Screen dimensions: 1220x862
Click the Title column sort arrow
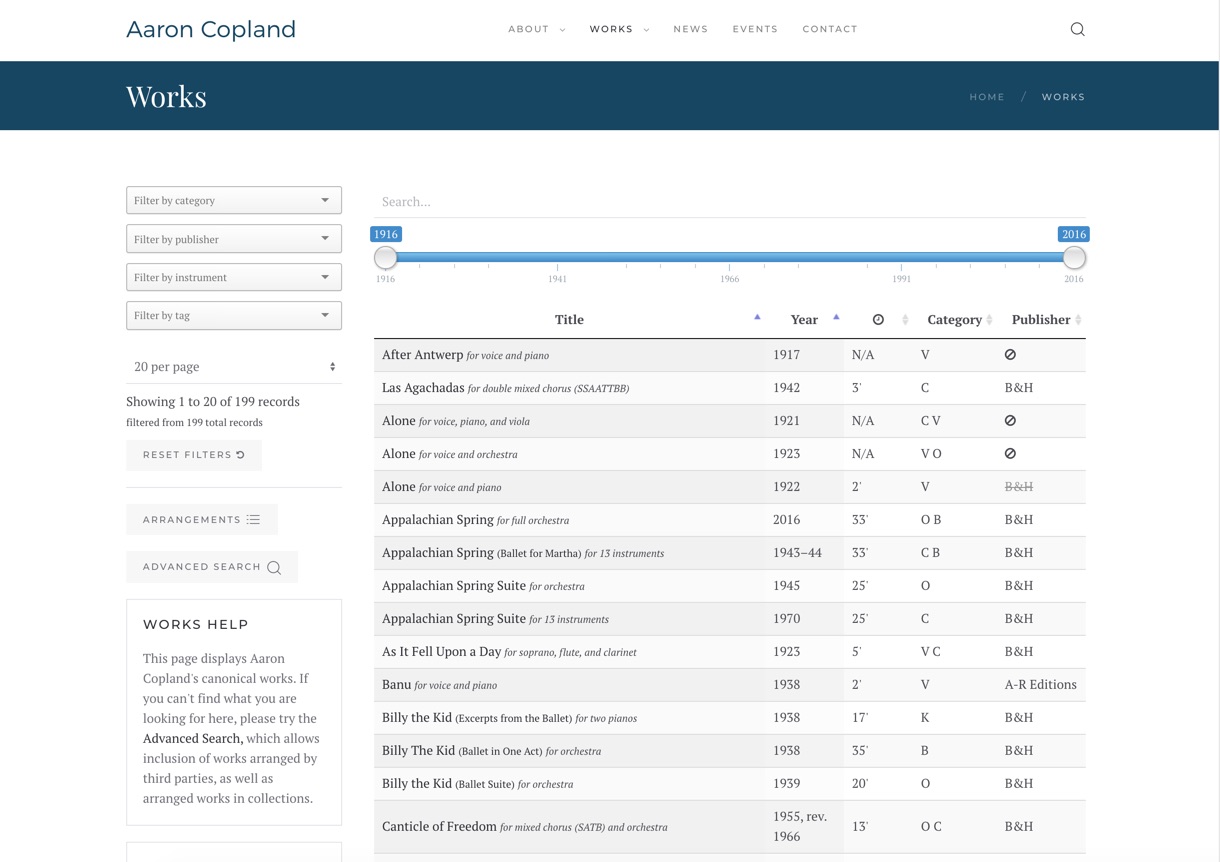point(757,317)
